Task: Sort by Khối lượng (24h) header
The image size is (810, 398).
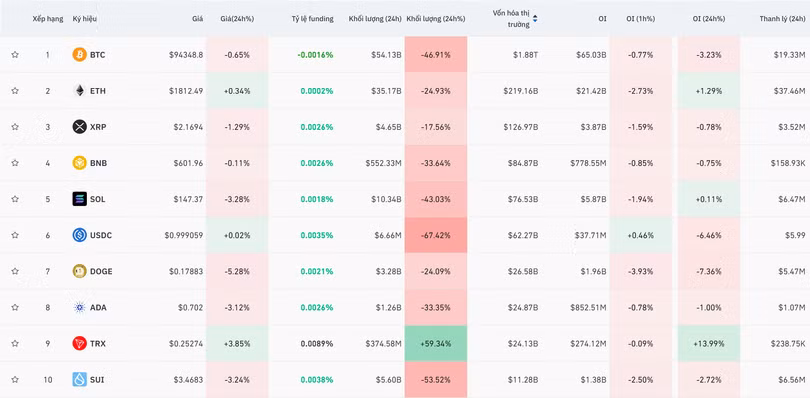Action: coord(375,19)
